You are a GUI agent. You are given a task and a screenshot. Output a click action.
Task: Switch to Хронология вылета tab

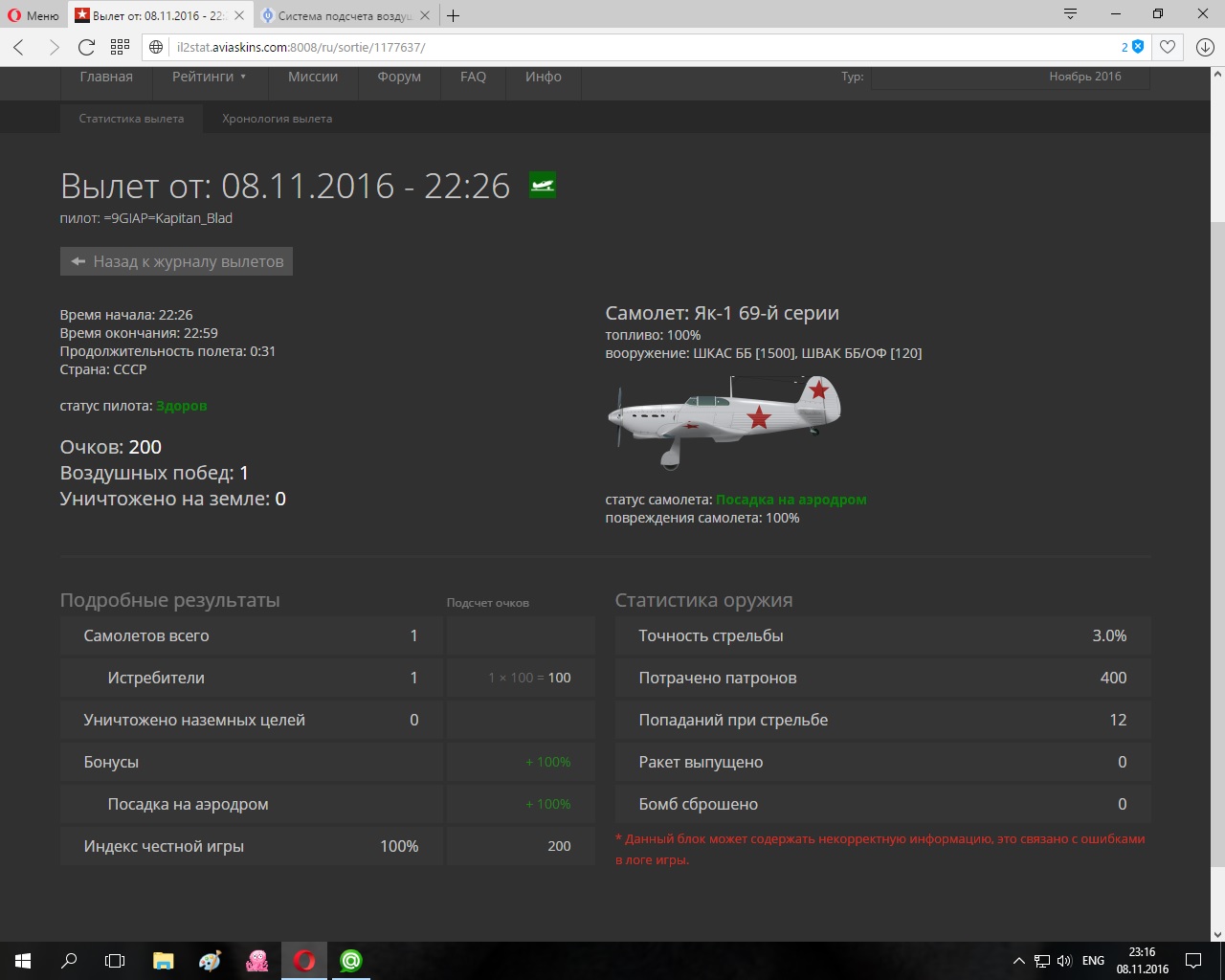point(277,119)
